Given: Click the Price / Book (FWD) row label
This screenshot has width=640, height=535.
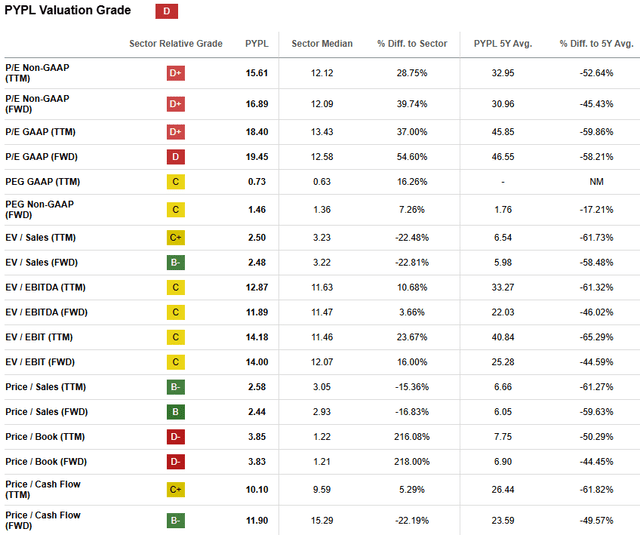Looking at the screenshot, I should pos(44,462).
